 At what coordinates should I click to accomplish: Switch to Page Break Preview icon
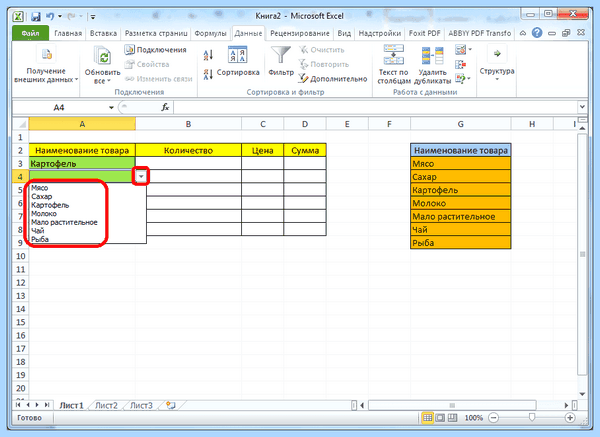(x=452, y=417)
